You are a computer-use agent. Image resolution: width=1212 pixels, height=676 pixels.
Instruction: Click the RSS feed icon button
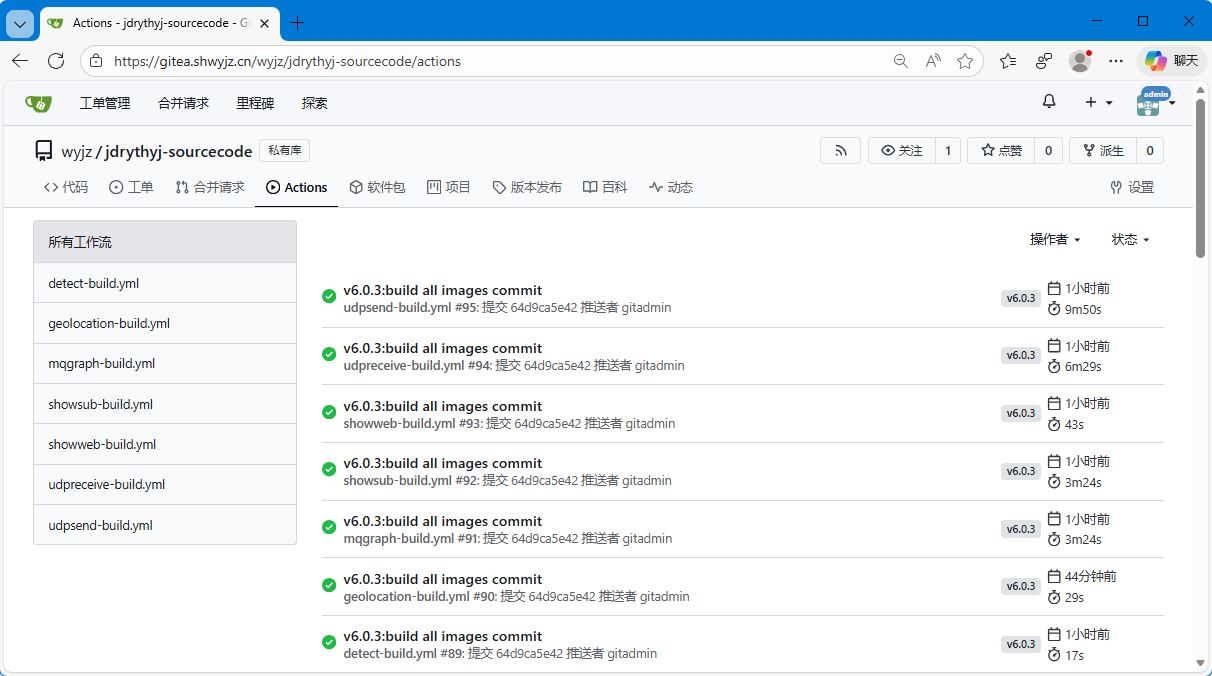coord(840,151)
